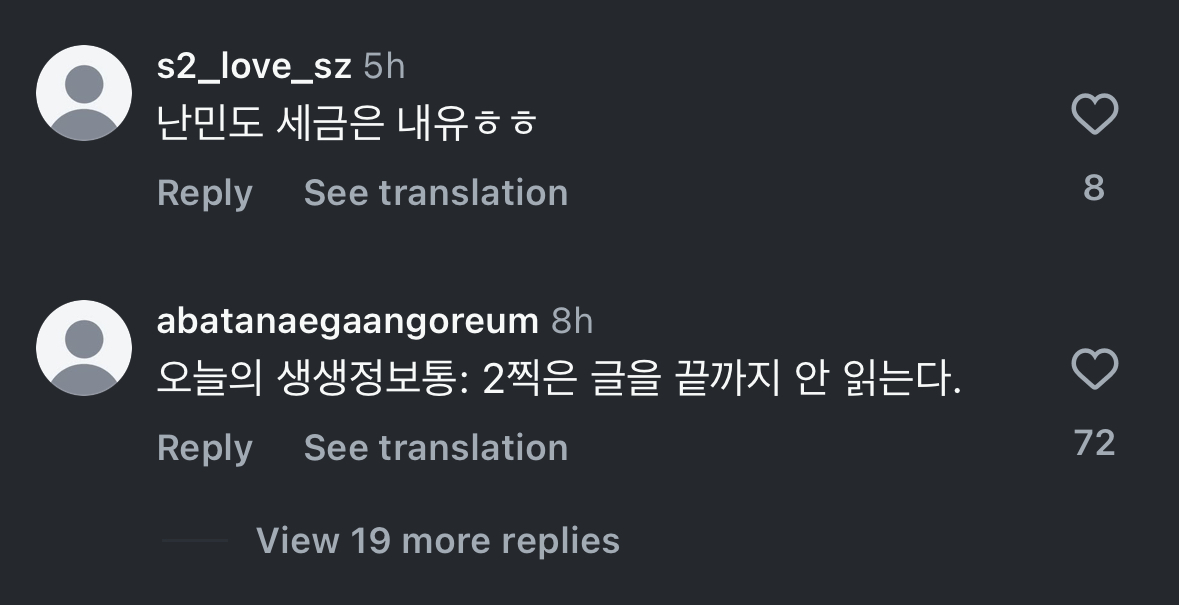This screenshot has height=605, width=1179.
Task: Open abatanaegaangoreum's profile picture avatar
Action: 84,348
